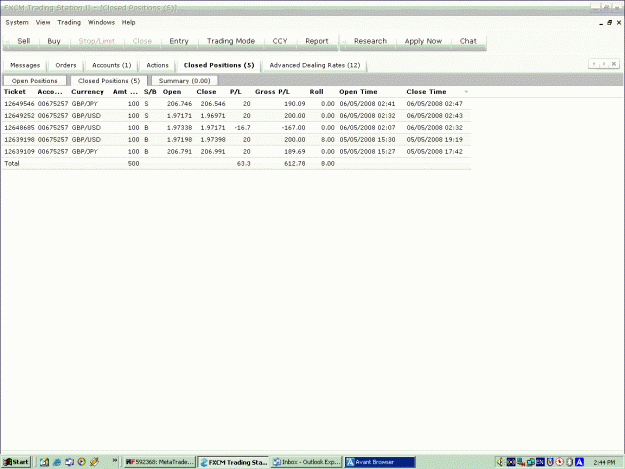The image size is (625, 469).
Task: Open the View menu
Action: [43, 23]
